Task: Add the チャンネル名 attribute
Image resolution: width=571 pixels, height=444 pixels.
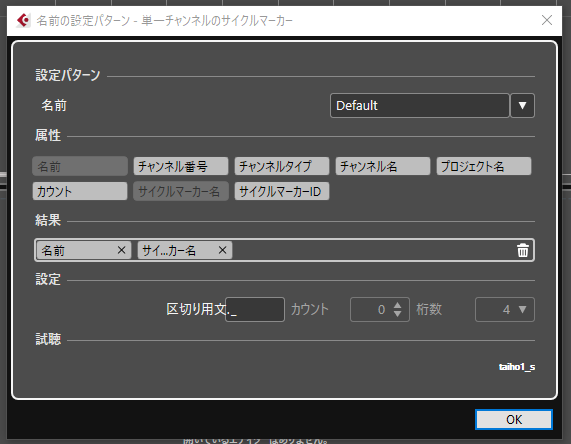Action: point(383,166)
